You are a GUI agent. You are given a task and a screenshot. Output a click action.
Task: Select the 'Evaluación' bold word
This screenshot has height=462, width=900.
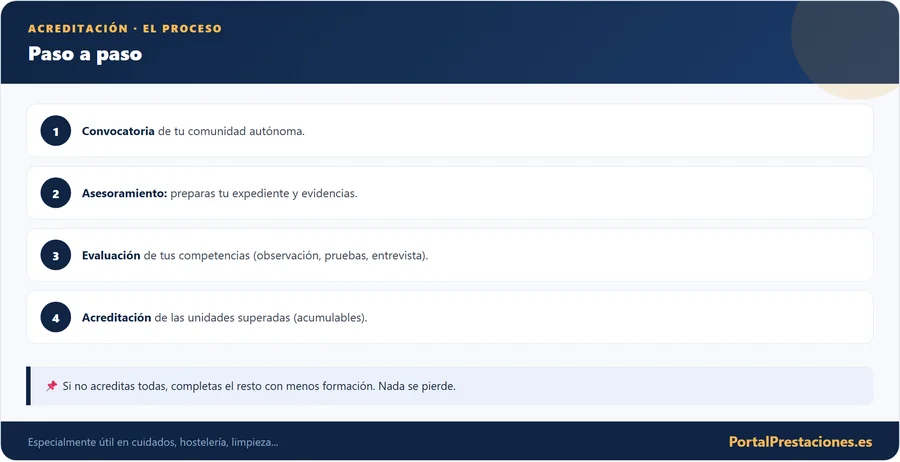(x=111, y=255)
